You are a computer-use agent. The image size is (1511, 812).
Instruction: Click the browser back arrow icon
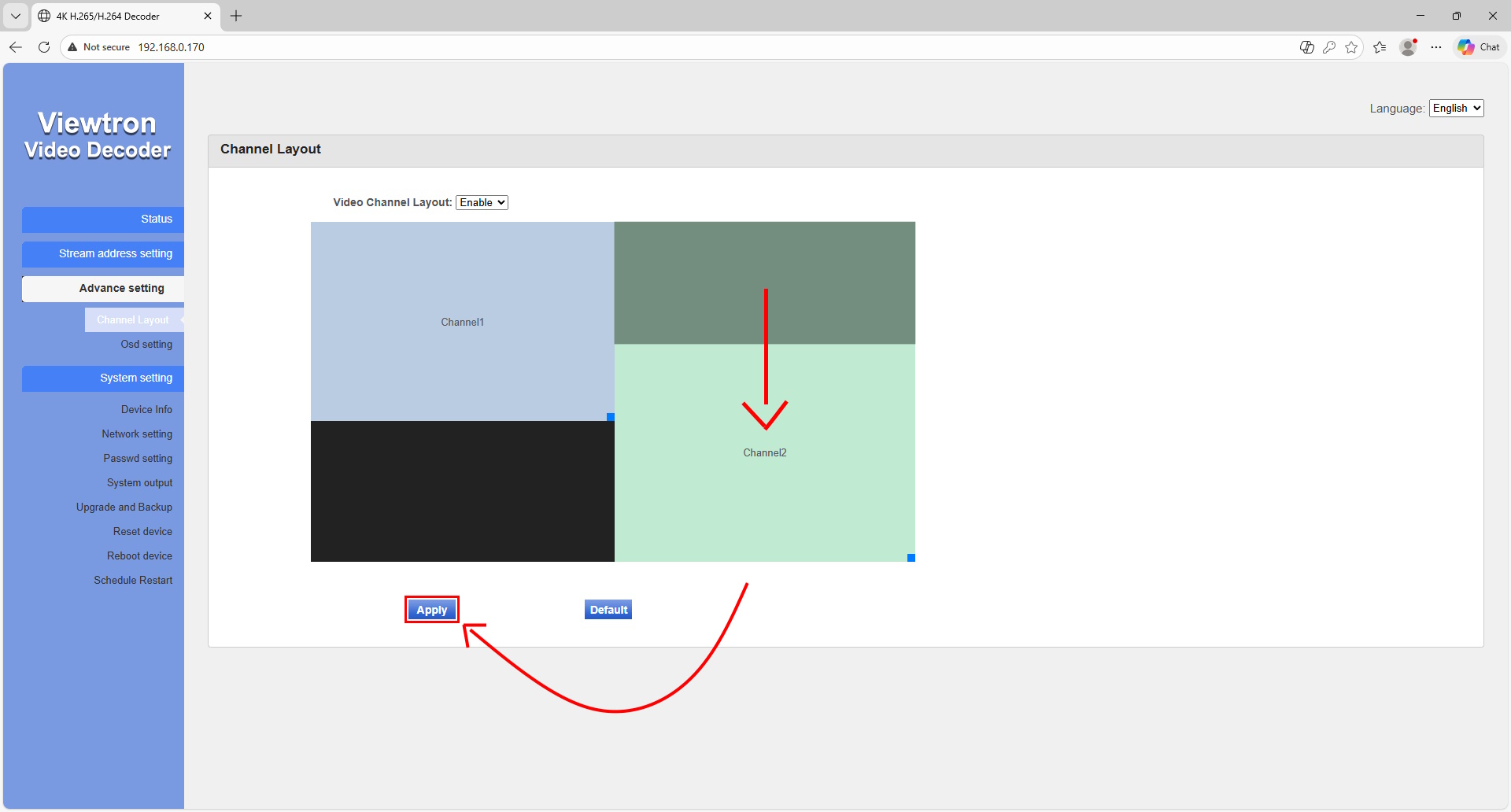click(16, 47)
